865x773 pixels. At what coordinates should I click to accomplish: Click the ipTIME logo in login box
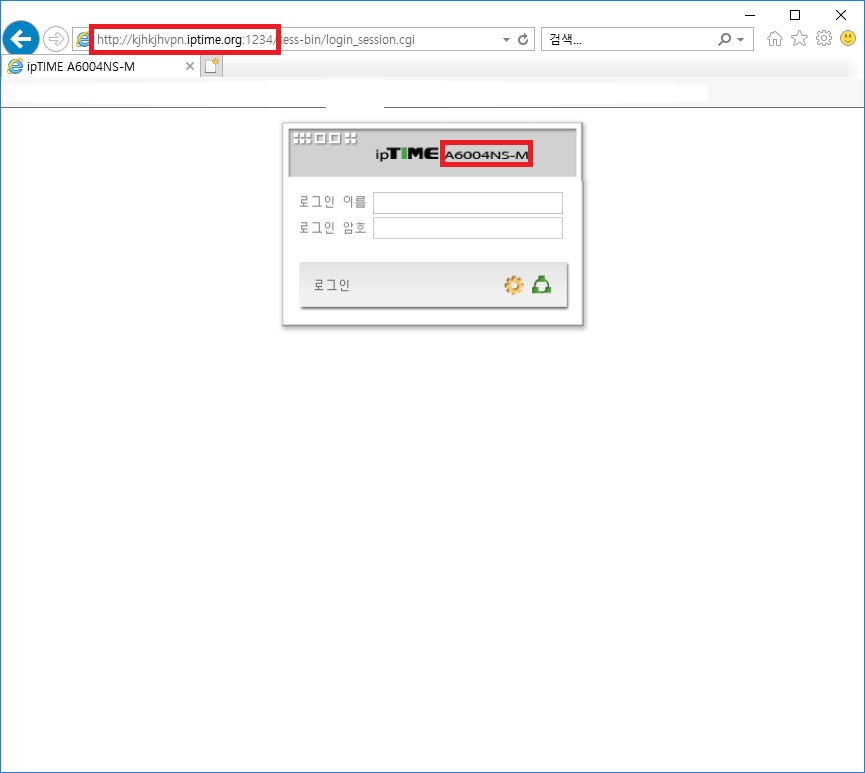click(x=407, y=154)
